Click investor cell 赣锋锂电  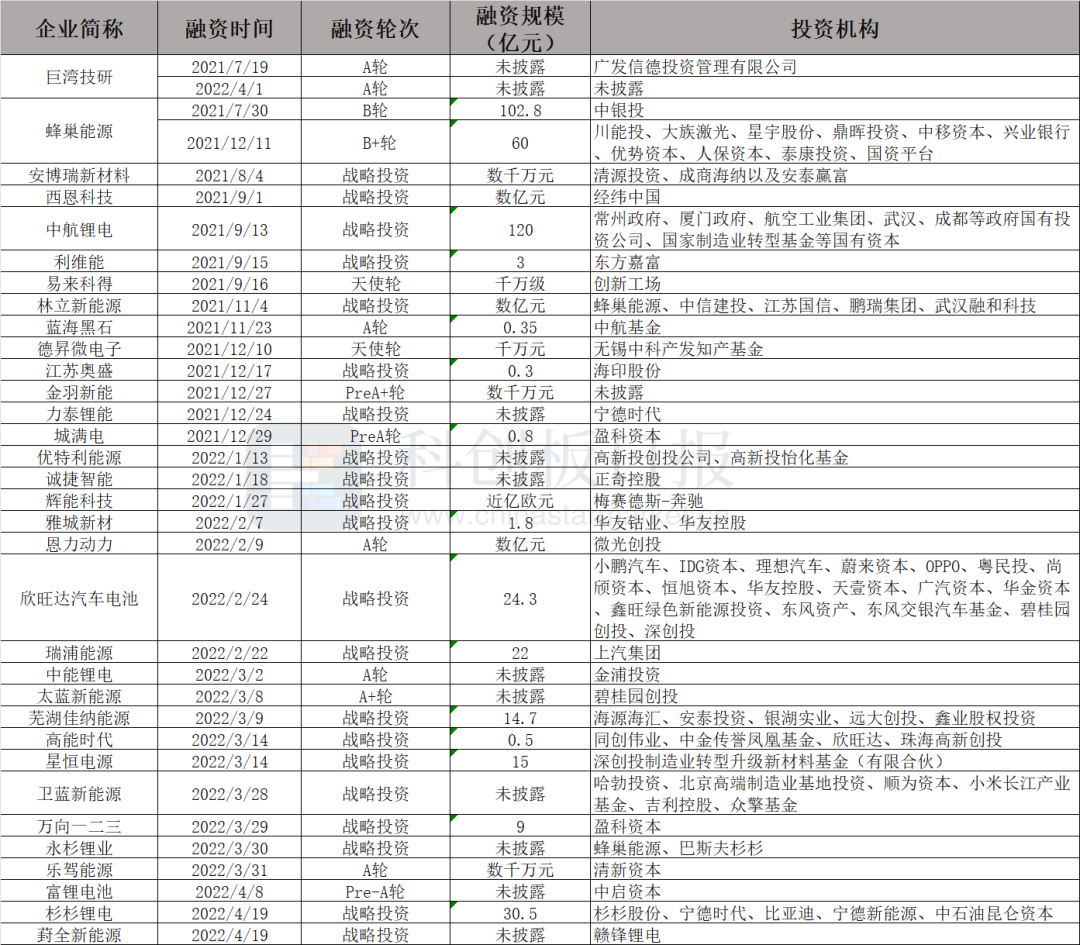coord(835,935)
